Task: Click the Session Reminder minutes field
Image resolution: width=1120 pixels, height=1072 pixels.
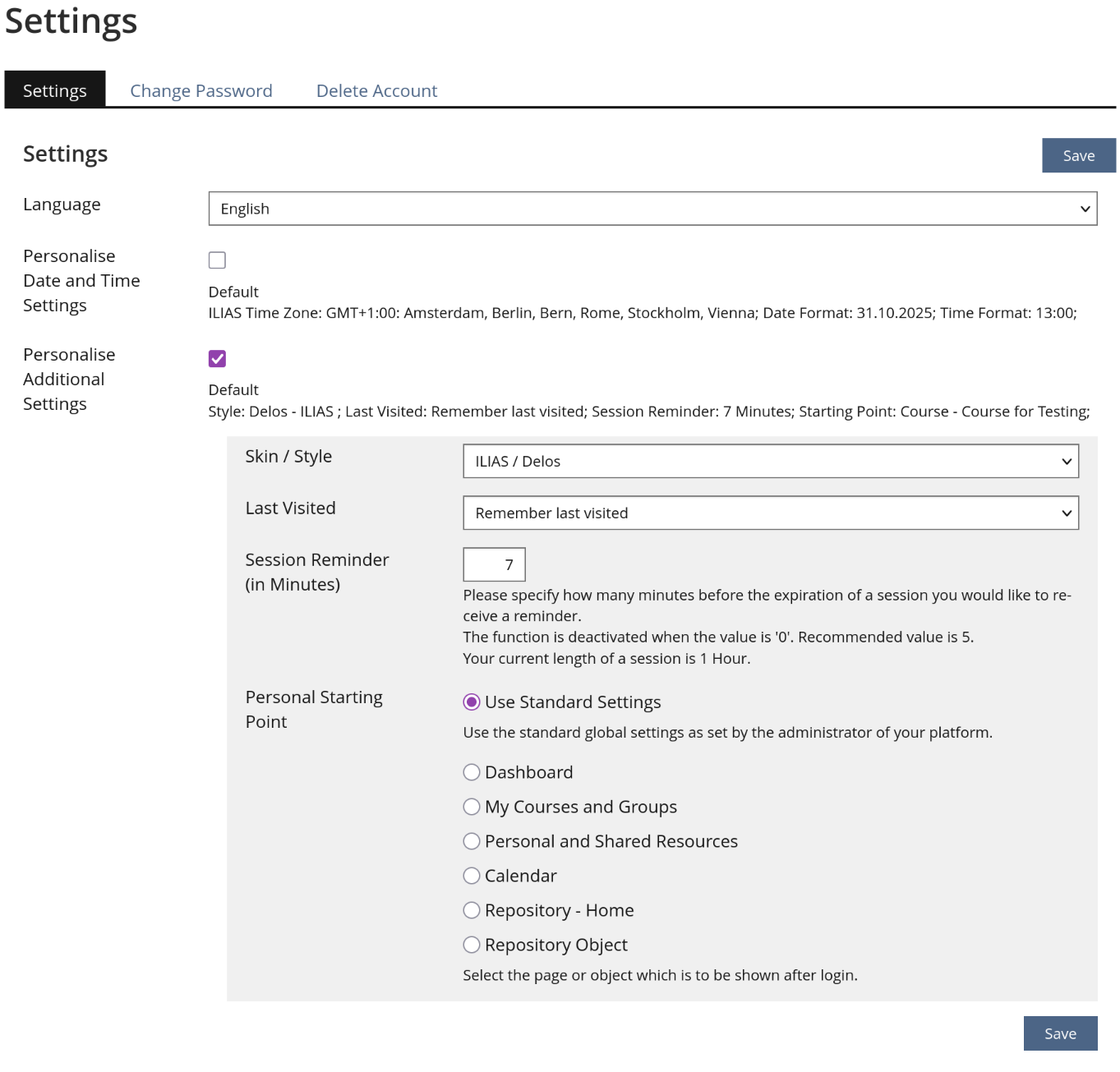Action: coord(494,564)
